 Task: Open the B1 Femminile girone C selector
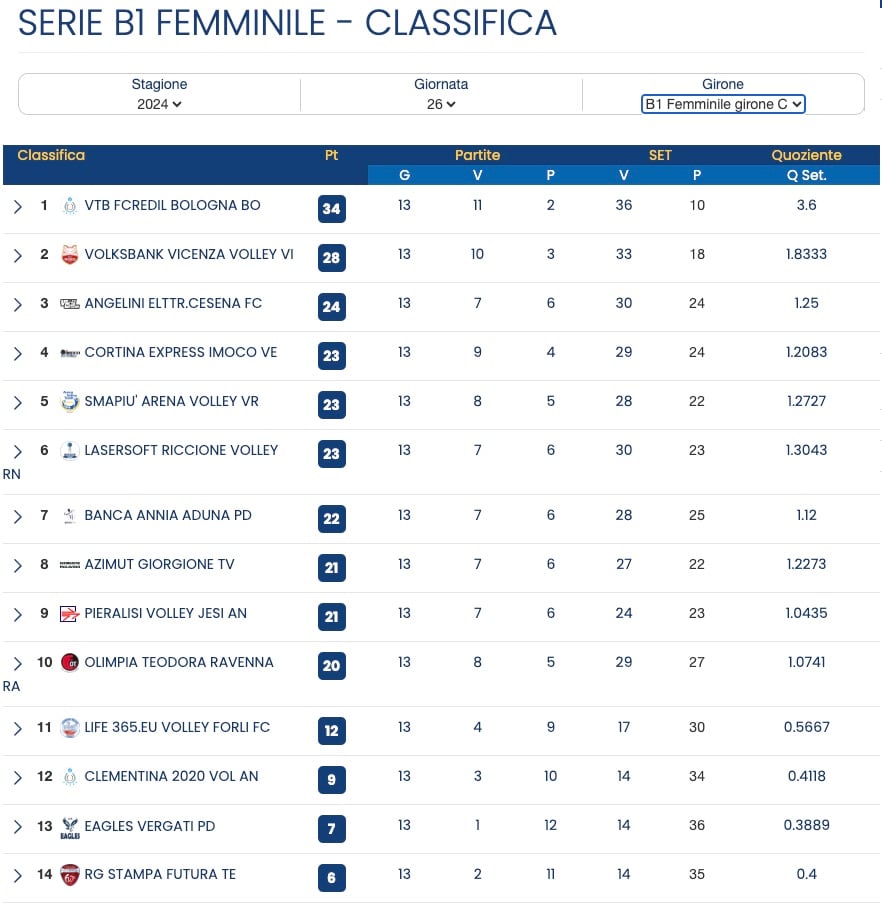click(723, 104)
